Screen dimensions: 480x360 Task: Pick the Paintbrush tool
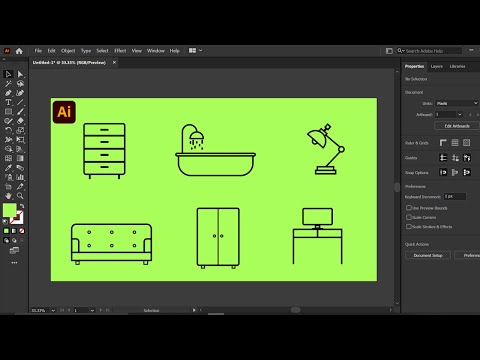[20, 112]
